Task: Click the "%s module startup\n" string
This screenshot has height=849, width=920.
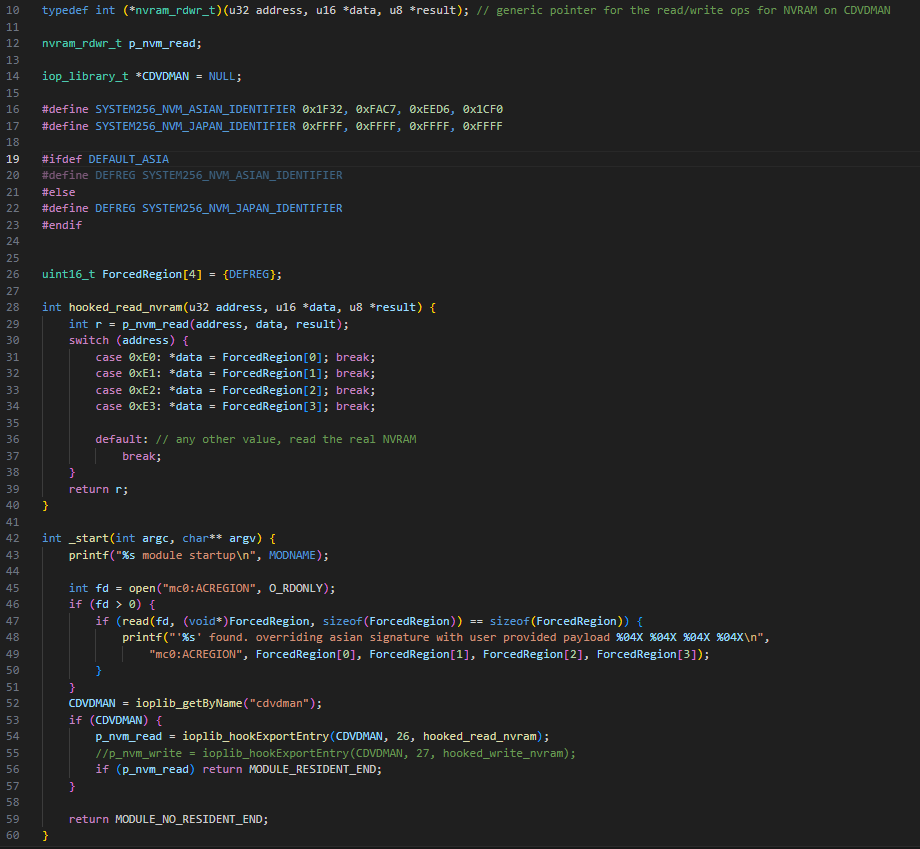Action: tap(185, 555)
